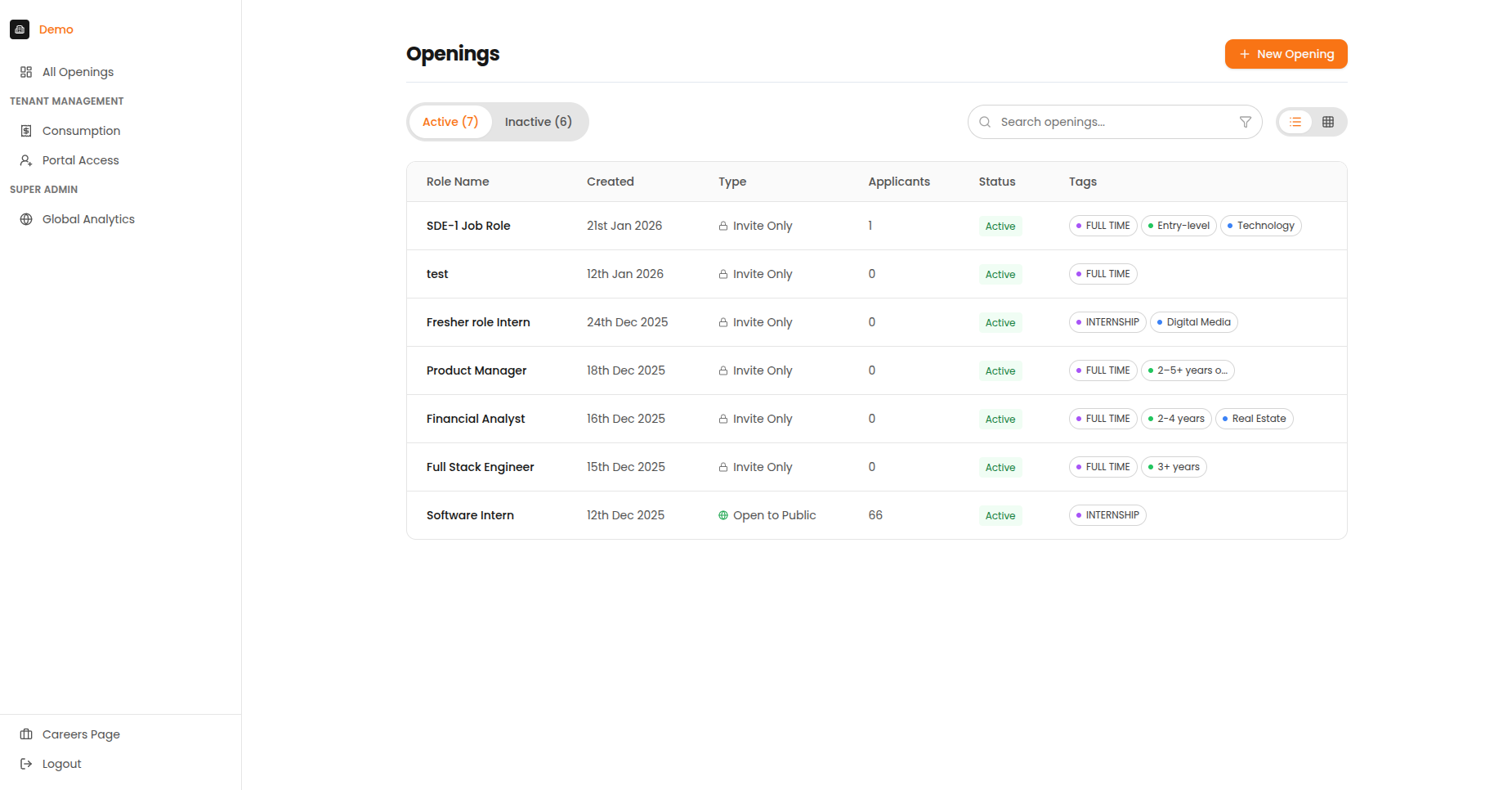
Task: Click Logout at the bottom of sidebar
Action: click(60, 763)
